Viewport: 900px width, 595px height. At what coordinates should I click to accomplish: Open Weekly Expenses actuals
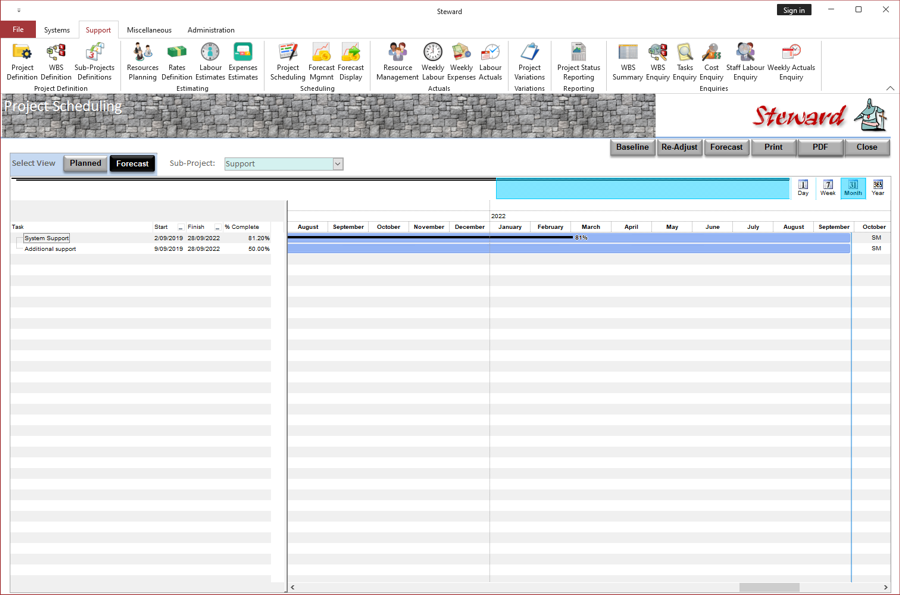click(x=461, y=62)
